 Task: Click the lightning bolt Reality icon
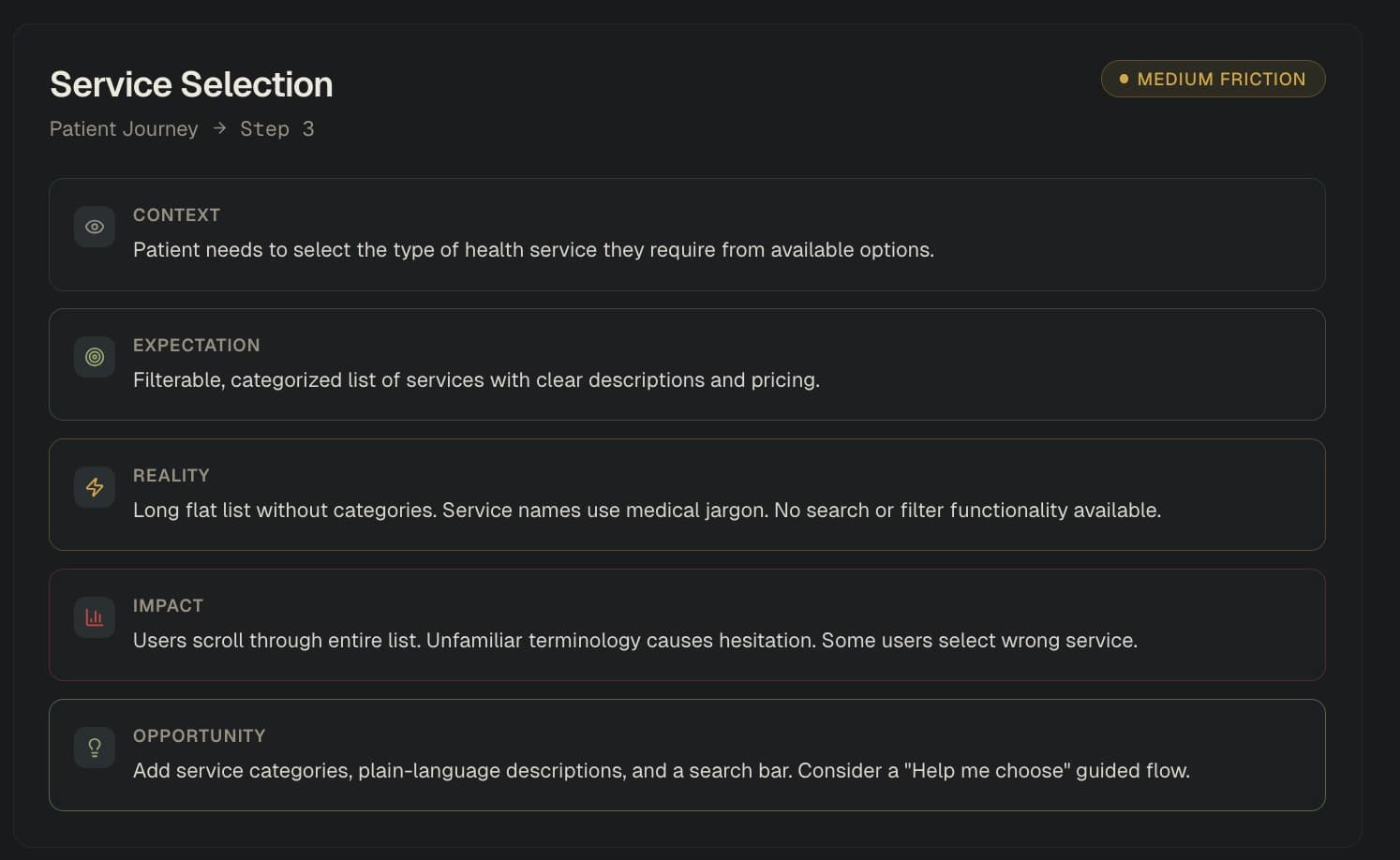coord(95,487)
